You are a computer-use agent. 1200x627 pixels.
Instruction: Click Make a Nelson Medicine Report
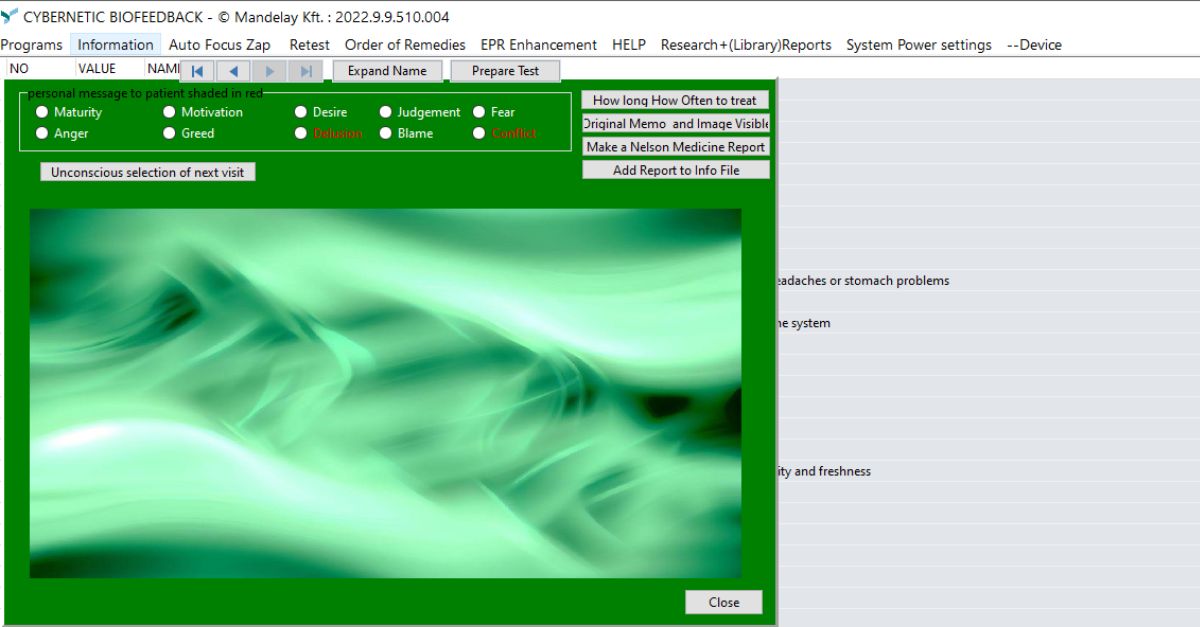click(x=676, y=147)
